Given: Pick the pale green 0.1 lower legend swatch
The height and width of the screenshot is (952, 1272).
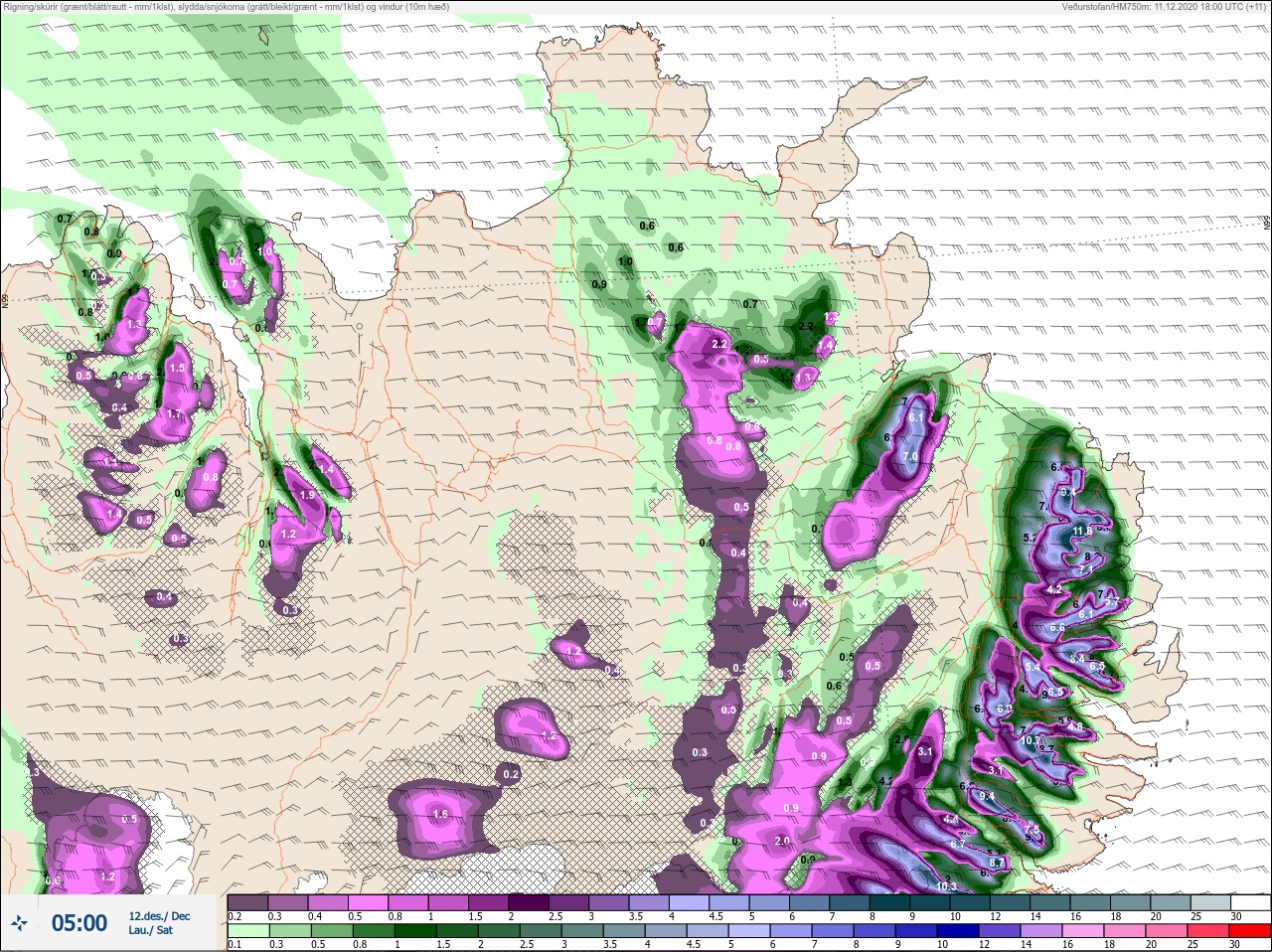Looking at the screenshot, I should [247, 932].
